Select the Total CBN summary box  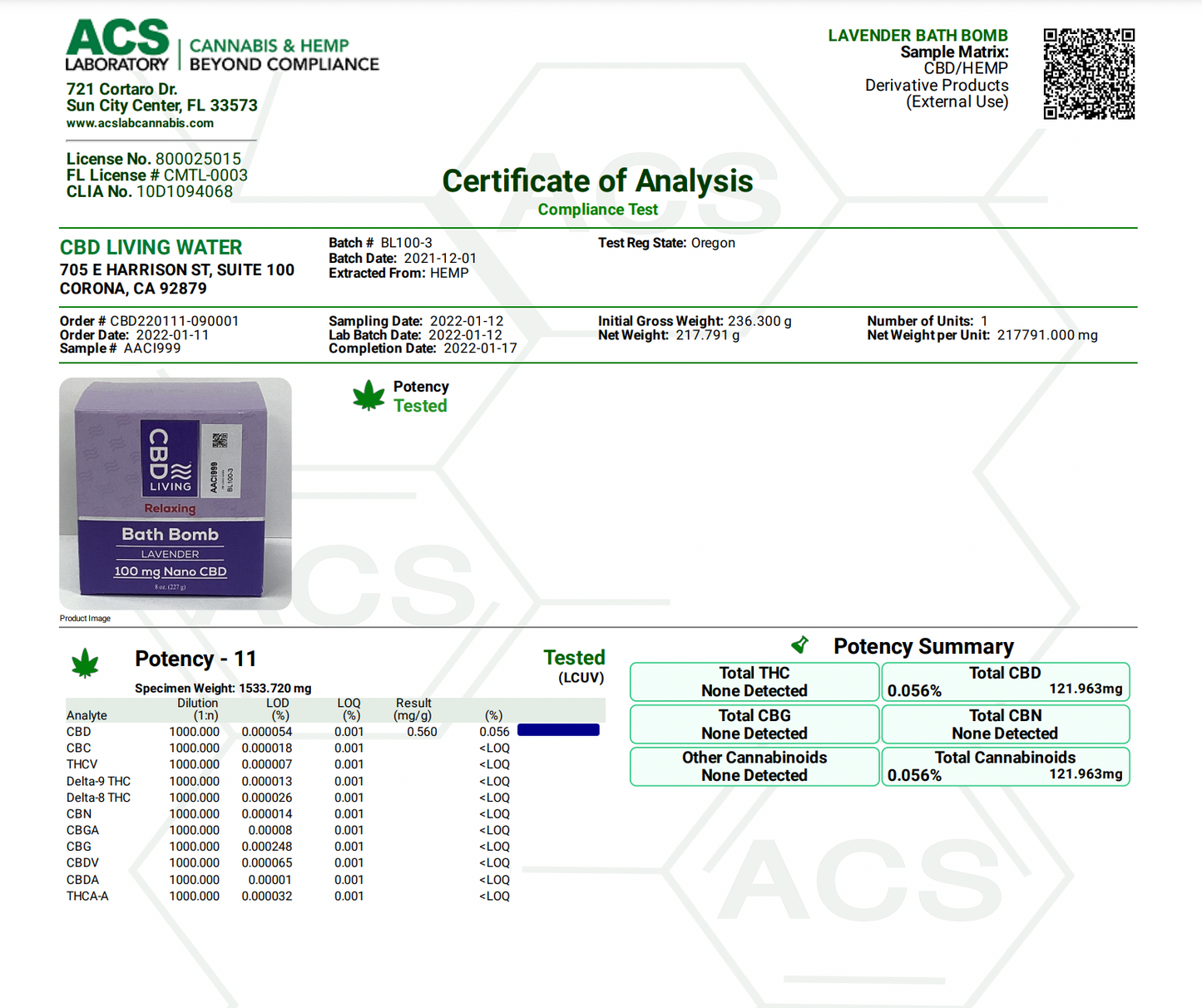point(1005,724)
